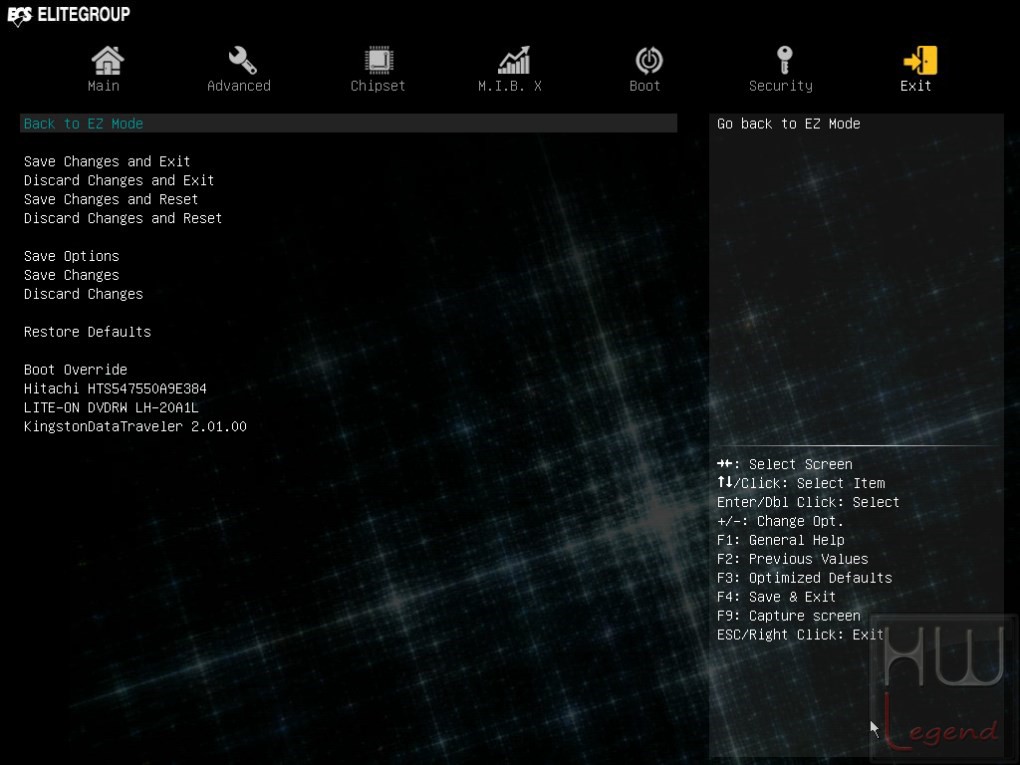Select Discard Changes and Reset

pos(123,218)
